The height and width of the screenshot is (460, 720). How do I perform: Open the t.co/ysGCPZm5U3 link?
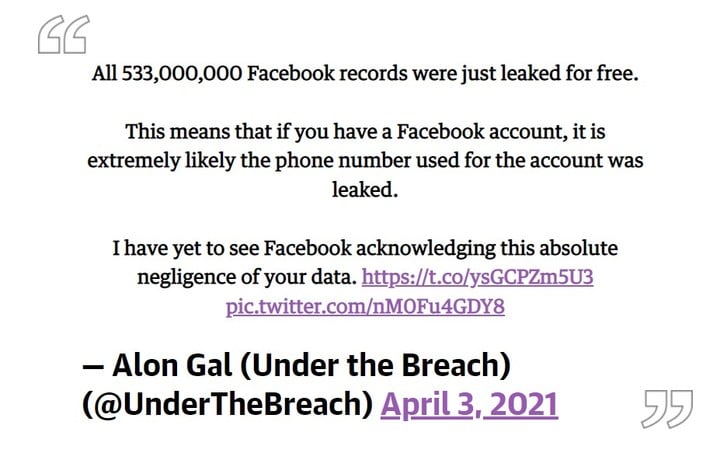(478, 277)
